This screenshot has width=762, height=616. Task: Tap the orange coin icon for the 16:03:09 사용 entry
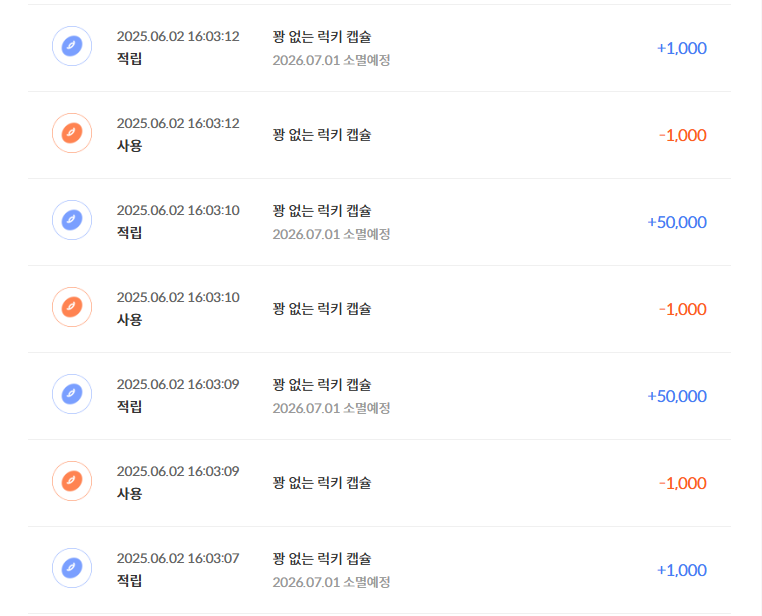pyautogui.click(x=72, y=481)
